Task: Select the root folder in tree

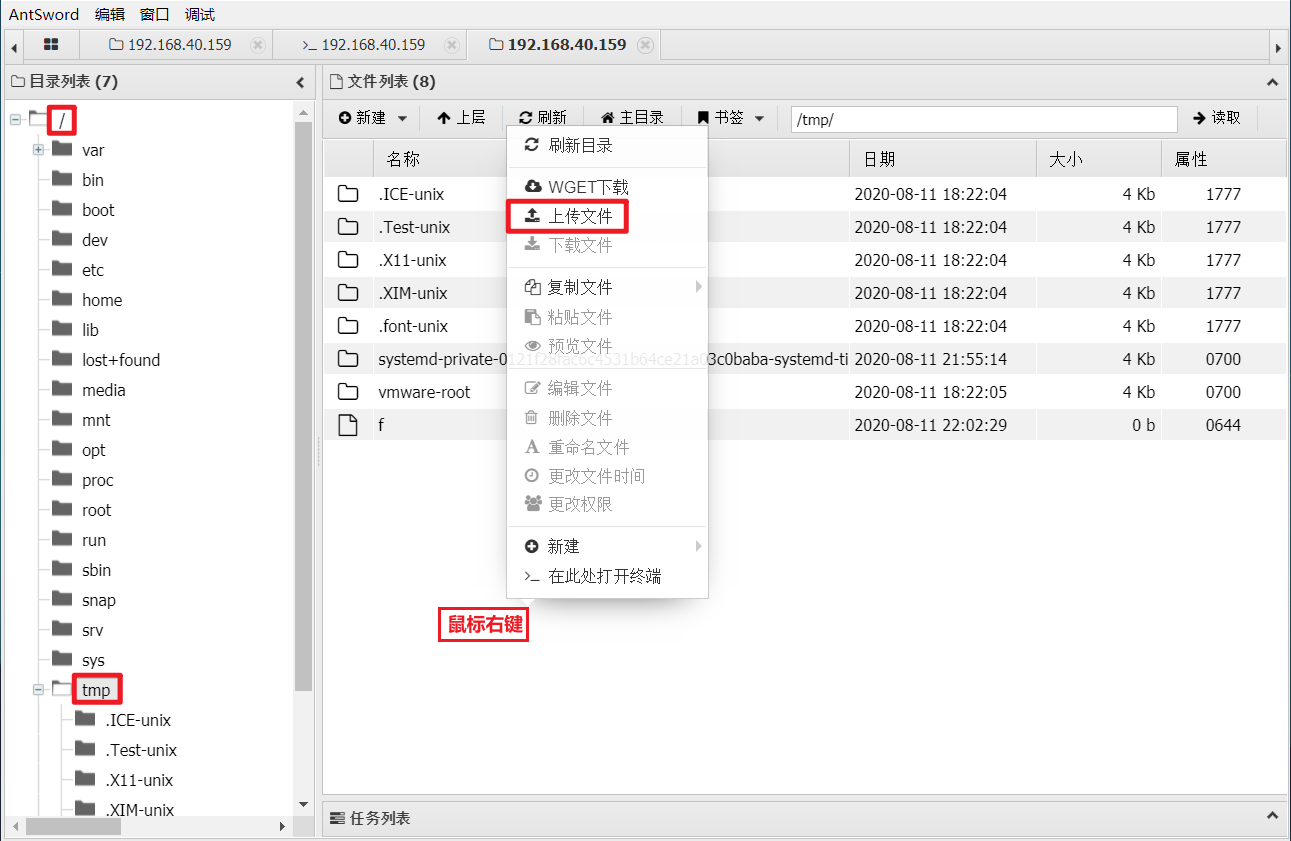Action: [x=97, y=510]
